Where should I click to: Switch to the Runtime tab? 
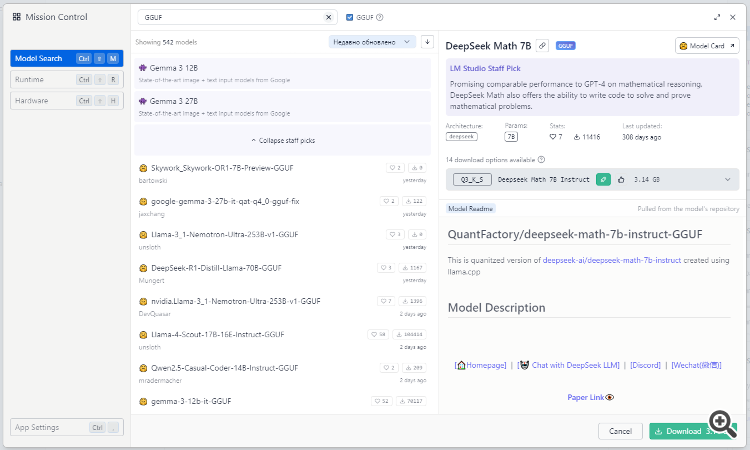pos(66,79)
